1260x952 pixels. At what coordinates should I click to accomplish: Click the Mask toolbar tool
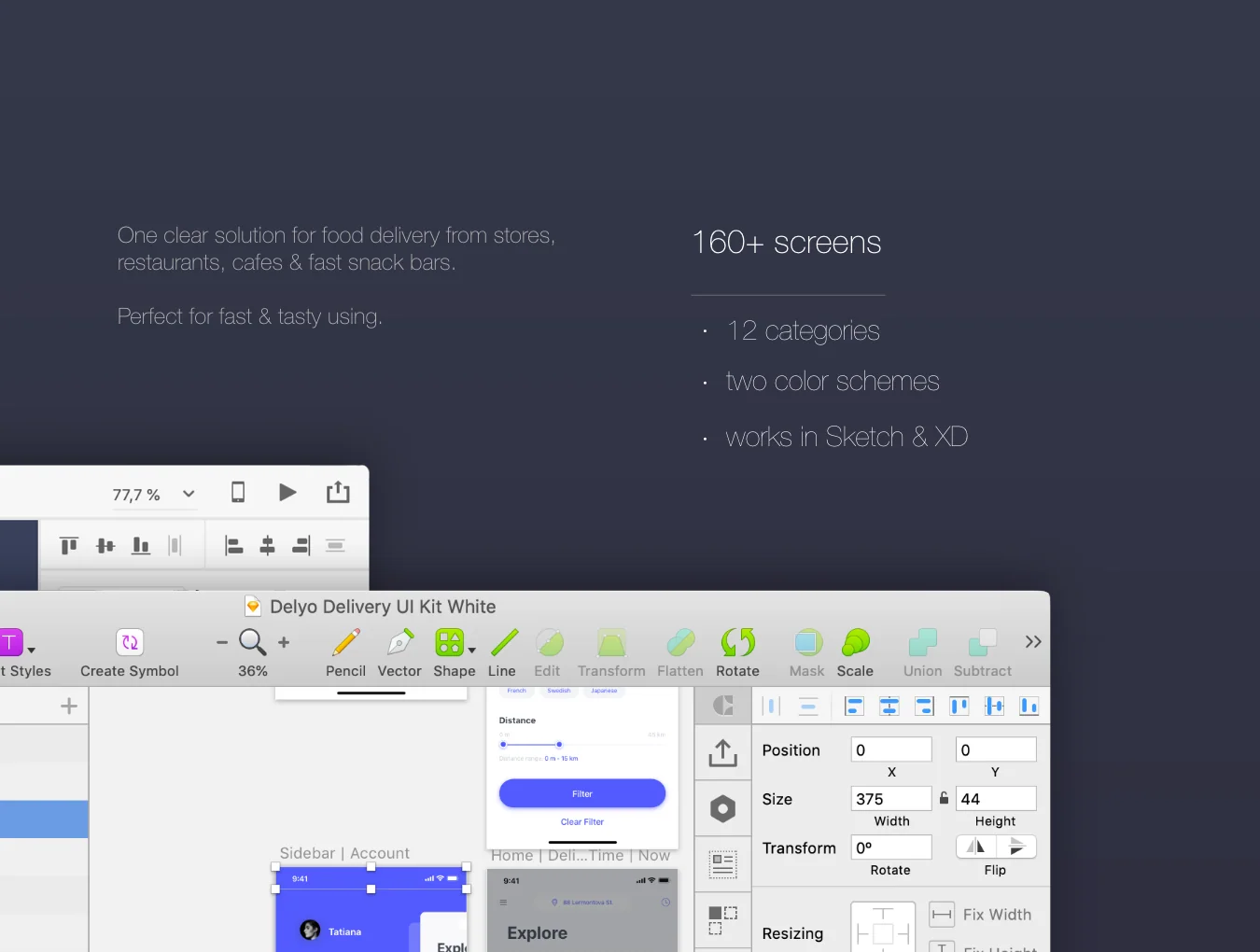point(807,653)
